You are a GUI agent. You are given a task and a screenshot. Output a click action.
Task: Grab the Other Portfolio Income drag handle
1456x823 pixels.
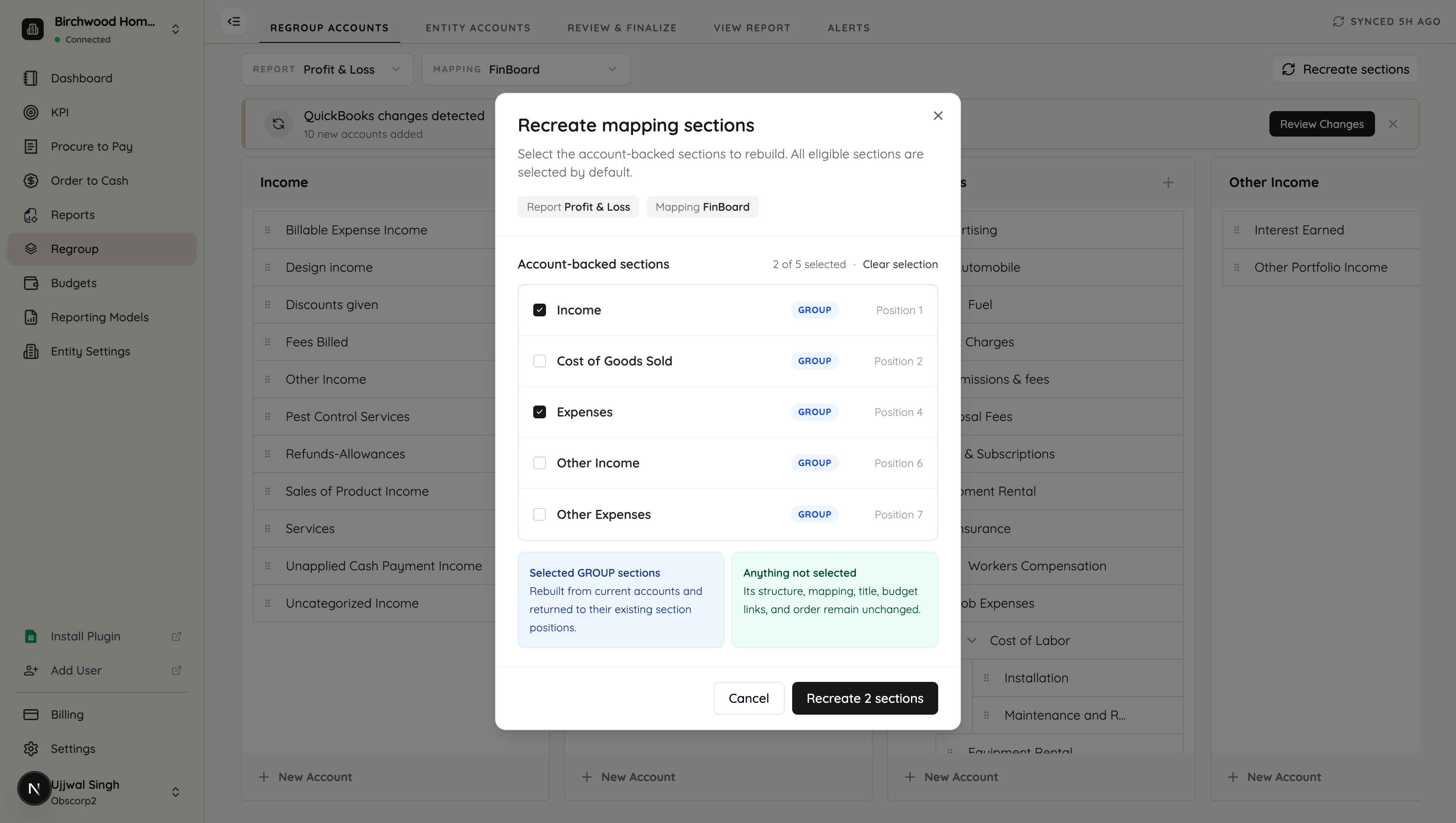coord(1236,267)
